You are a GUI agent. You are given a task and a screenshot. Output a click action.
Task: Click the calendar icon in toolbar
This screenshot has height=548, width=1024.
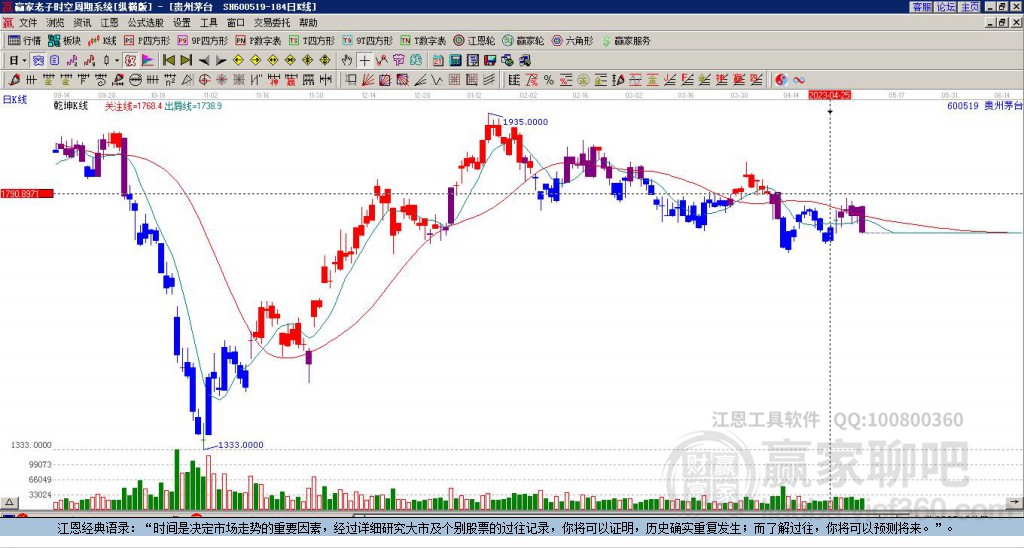pyautogui.click(x=438, y=61)
